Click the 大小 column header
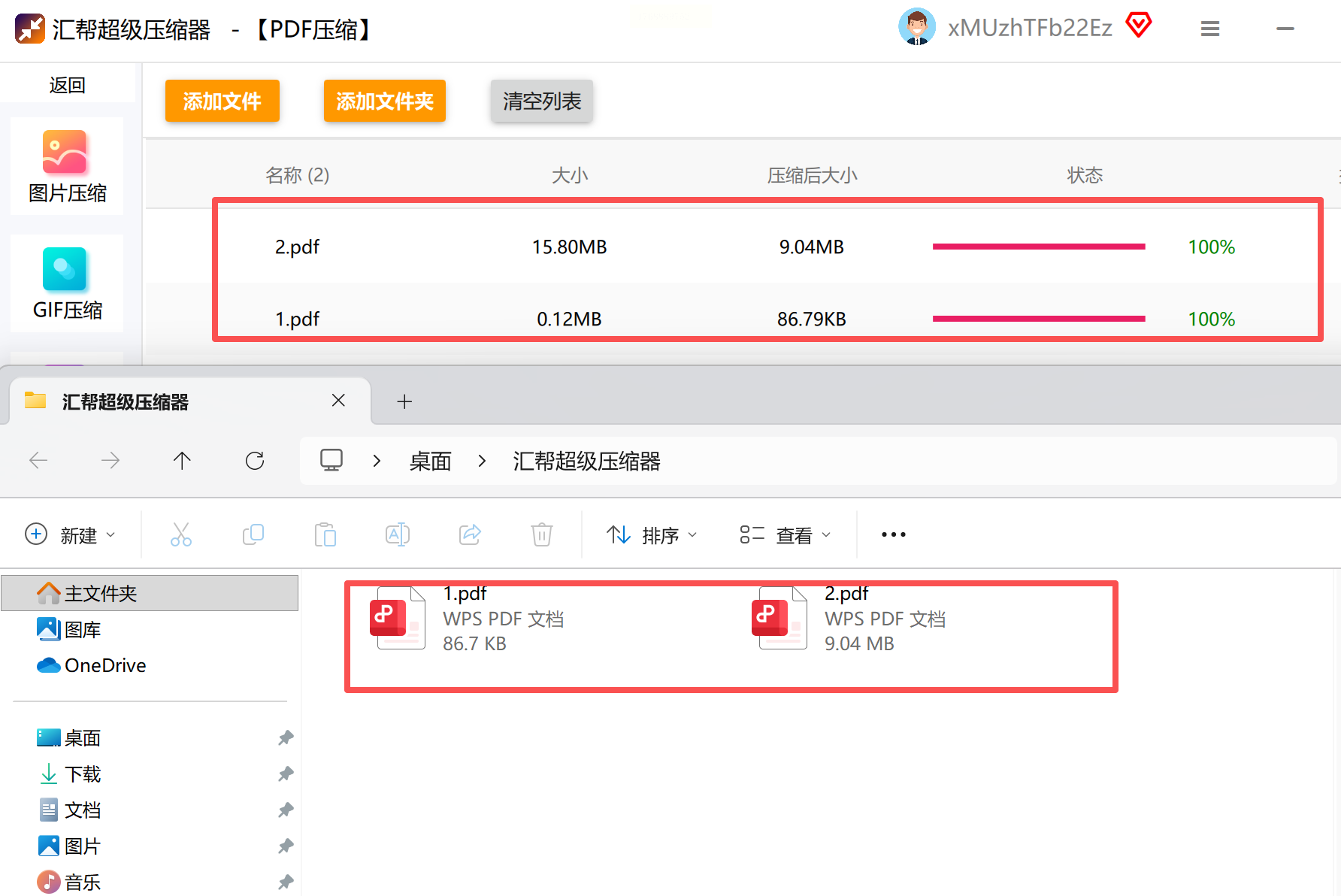 point(570,175)
